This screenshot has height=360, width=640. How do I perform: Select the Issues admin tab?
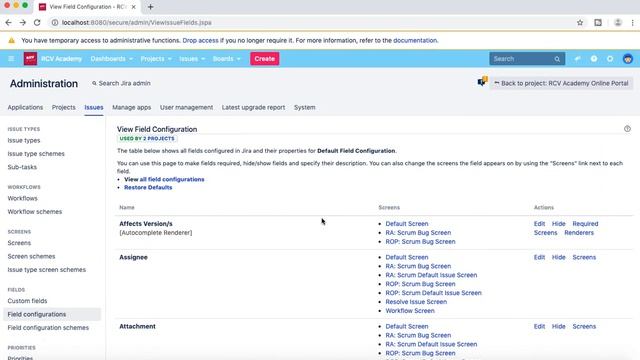[94, 107]
